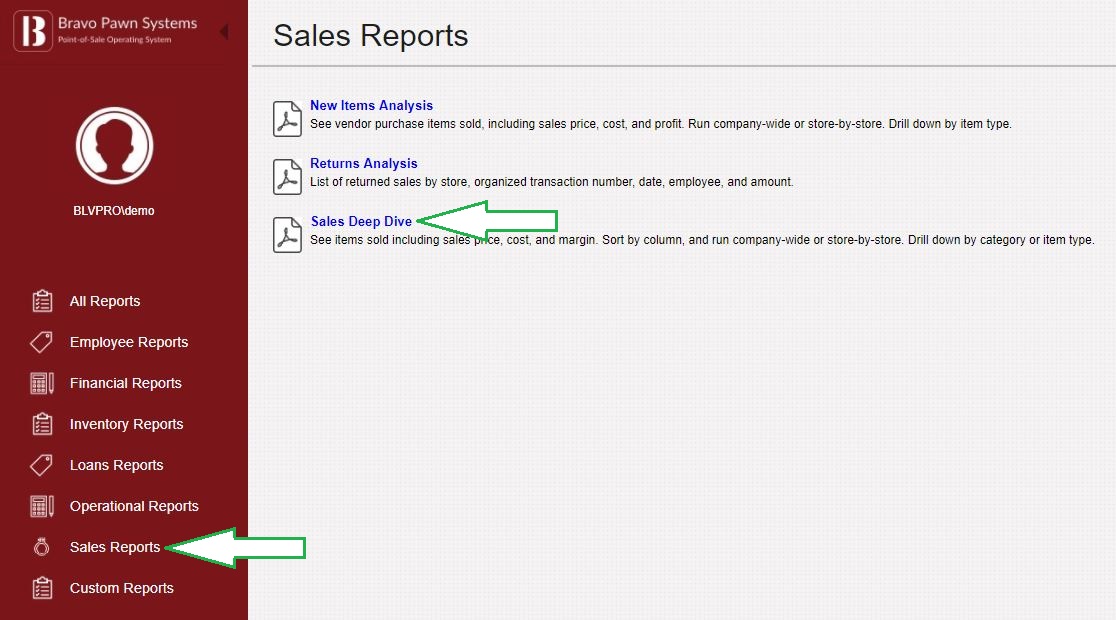This screenshot has height=620, width=1116.
Task: Open Loans Reports
Action: coord(116,465)
